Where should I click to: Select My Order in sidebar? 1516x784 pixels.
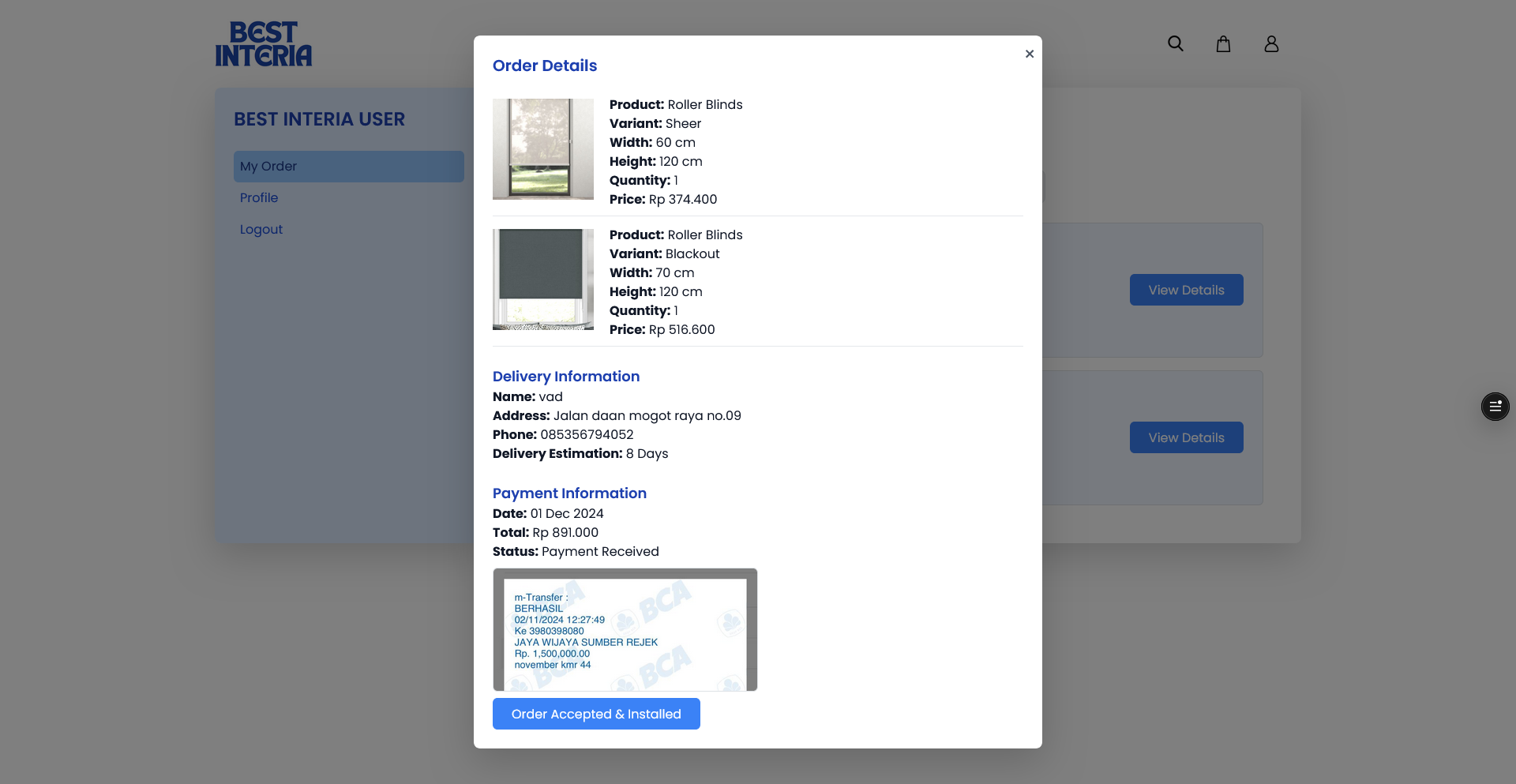[348, 167]
